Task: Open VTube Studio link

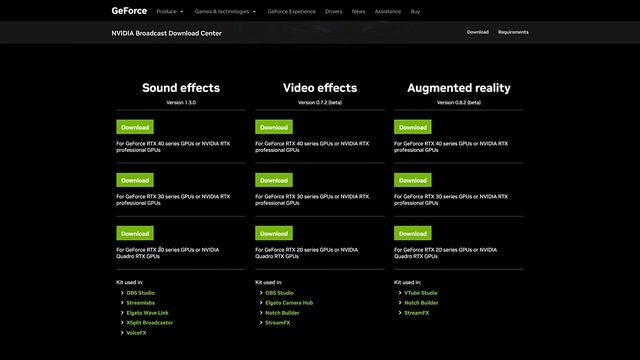Action: tap(421, 293)
